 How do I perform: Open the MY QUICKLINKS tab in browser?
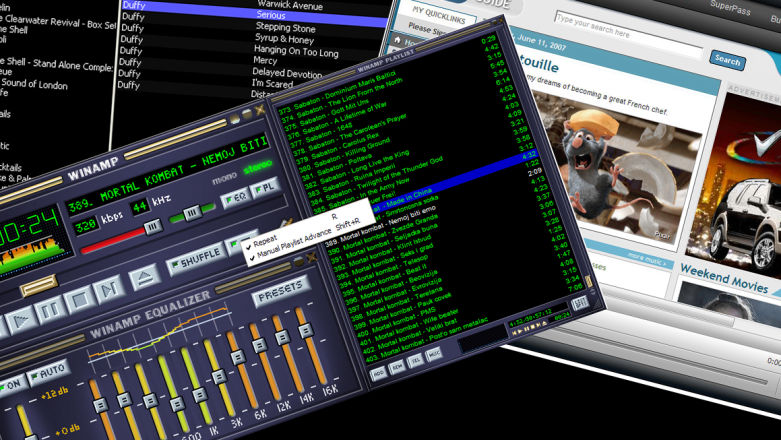[x=438, y=15]
